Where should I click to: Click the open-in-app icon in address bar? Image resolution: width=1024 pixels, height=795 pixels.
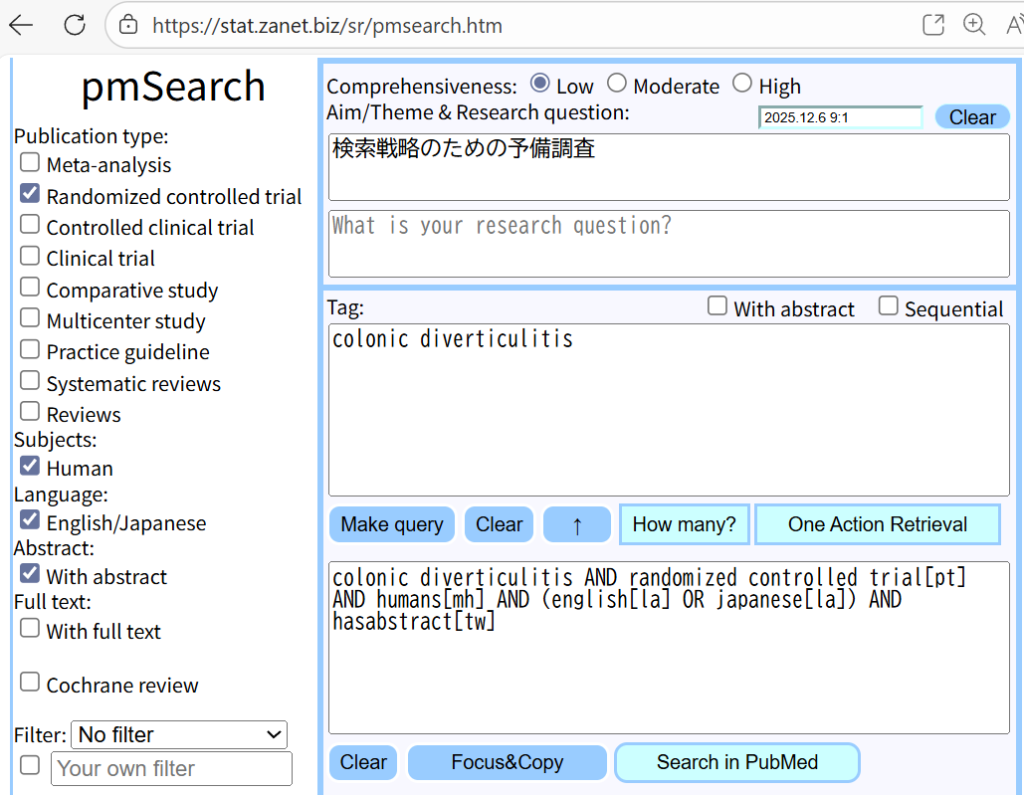[x=932, y=26]
